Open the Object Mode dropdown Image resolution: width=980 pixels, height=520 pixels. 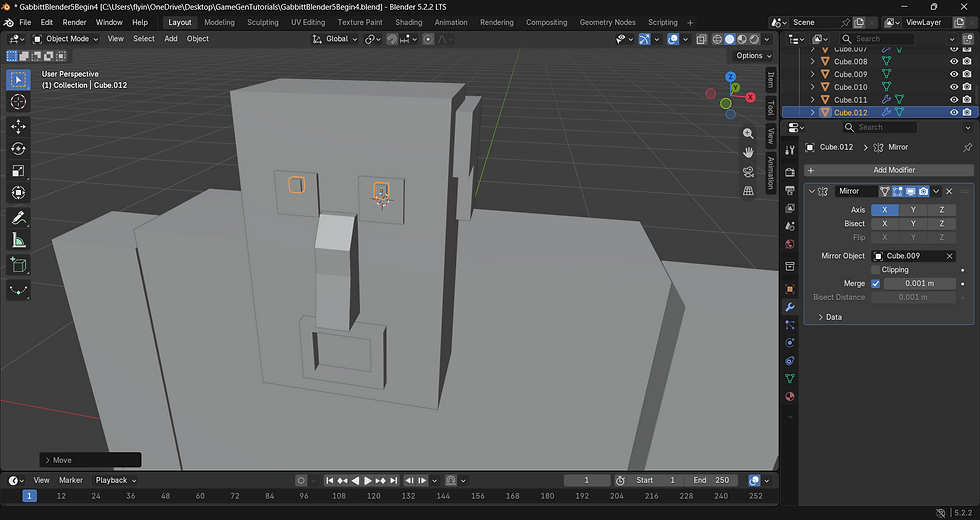coord(66,39)
